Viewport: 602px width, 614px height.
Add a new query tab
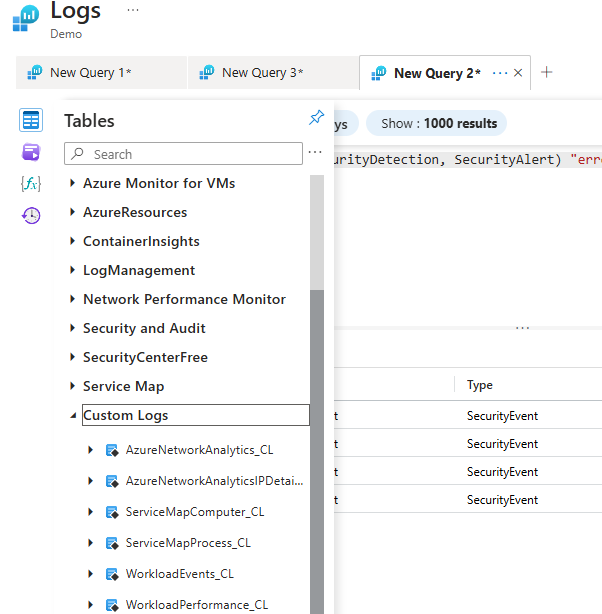click(x=546, y=72)
